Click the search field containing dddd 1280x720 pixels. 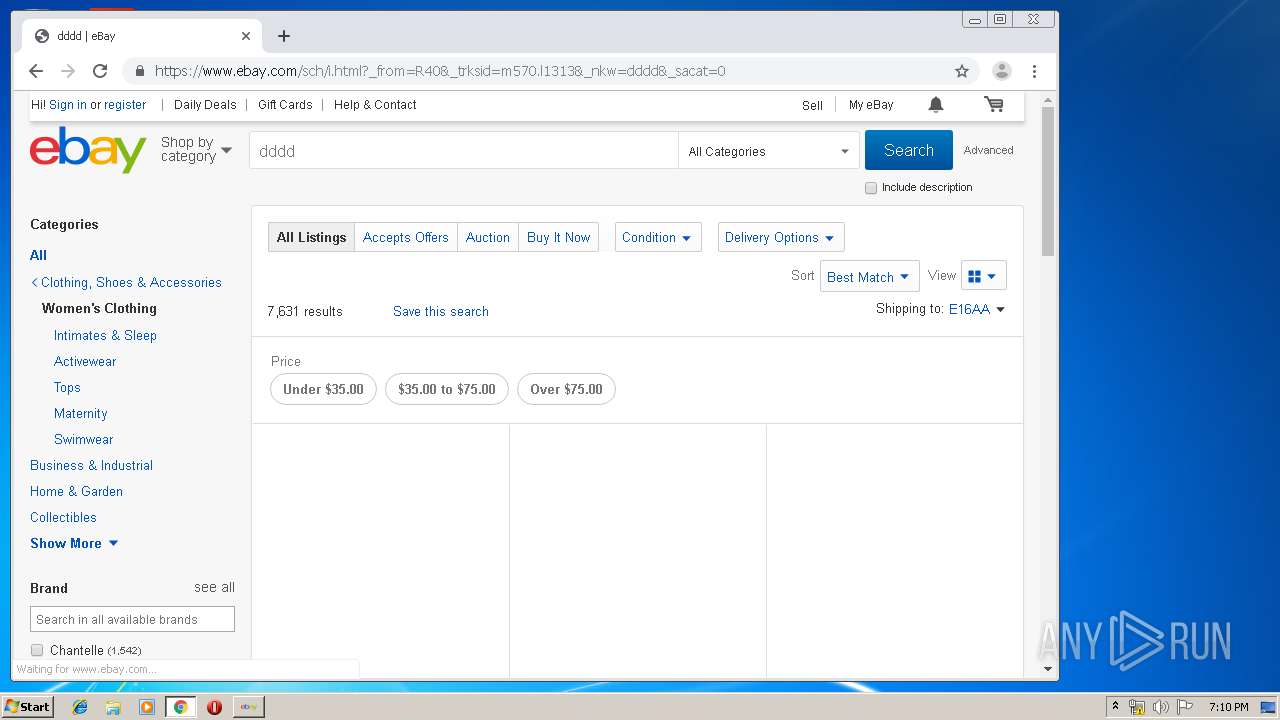tap(464, 151)
